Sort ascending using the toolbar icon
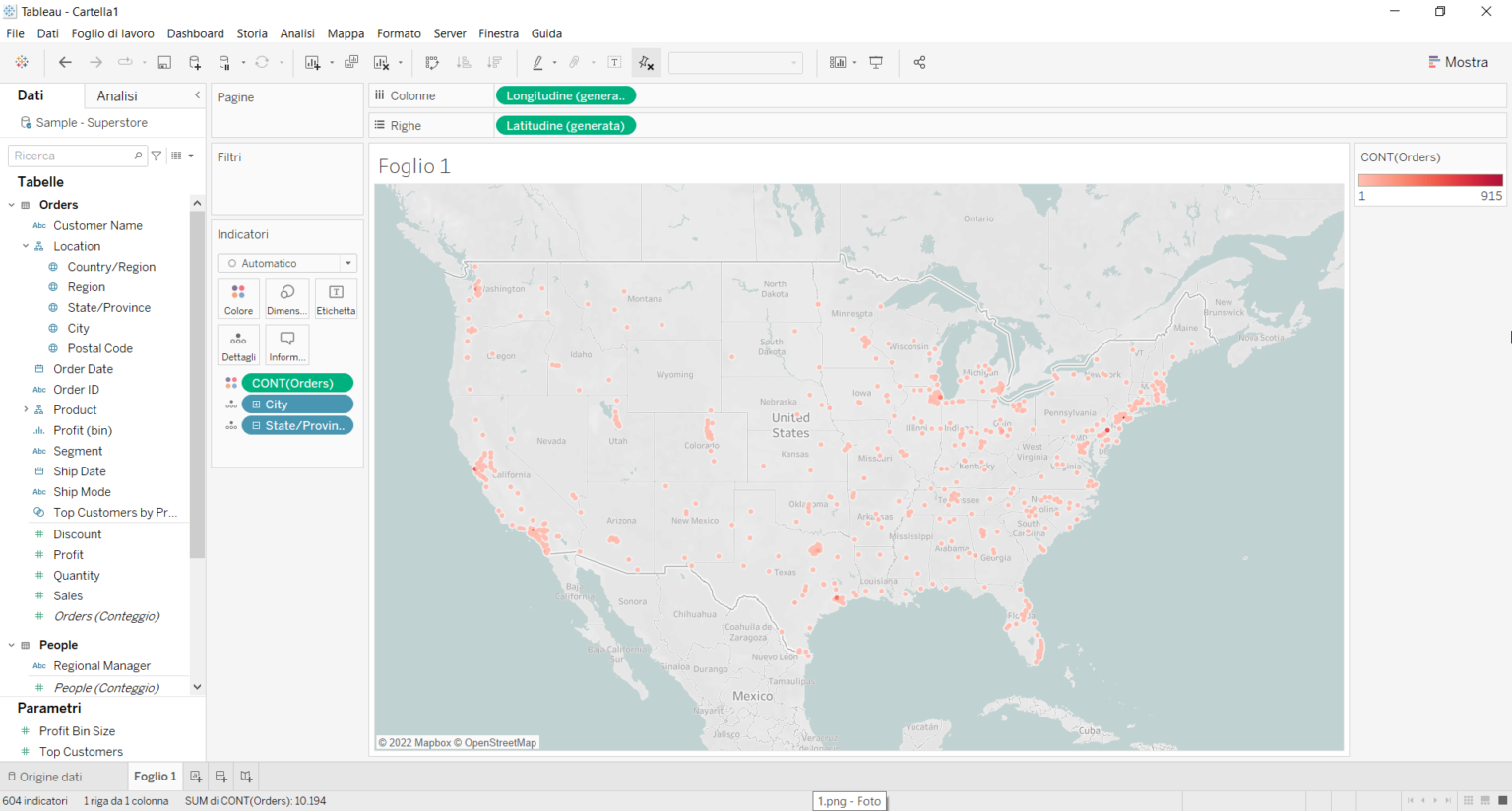 pos(464,62)
